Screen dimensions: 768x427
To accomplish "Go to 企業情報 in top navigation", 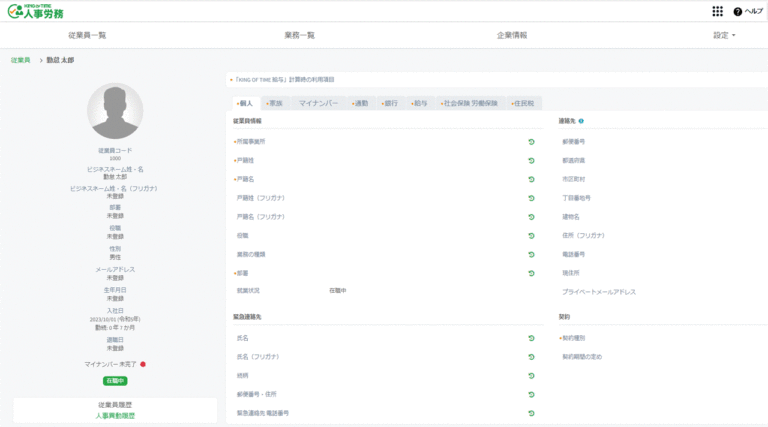I will 512,35.
